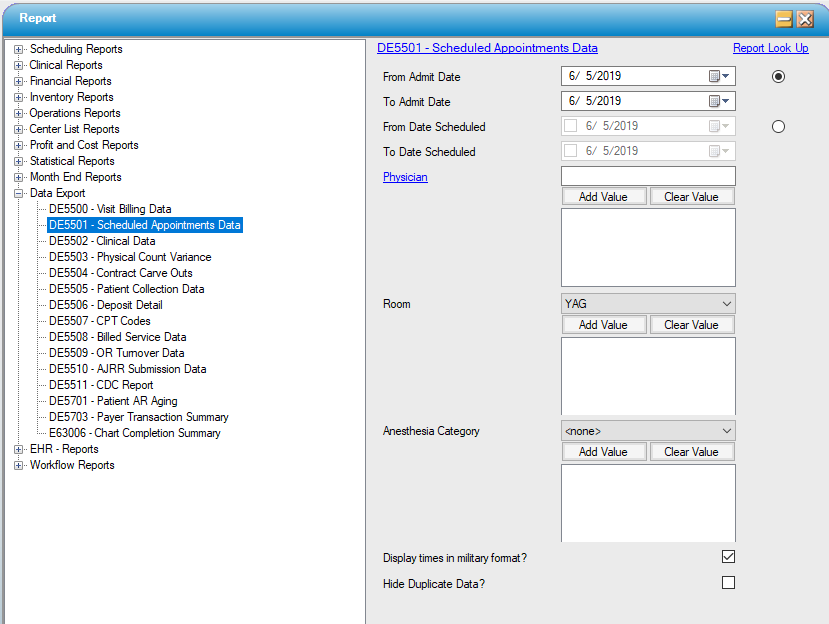Click inside the Physician text field
The image size is (829, 624).
pyautogui.click(x=647, y=176)
